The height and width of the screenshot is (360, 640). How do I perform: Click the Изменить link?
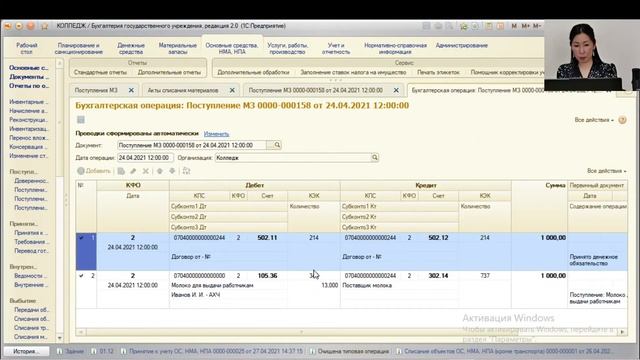pyautogui.click(x=216, y=134)
